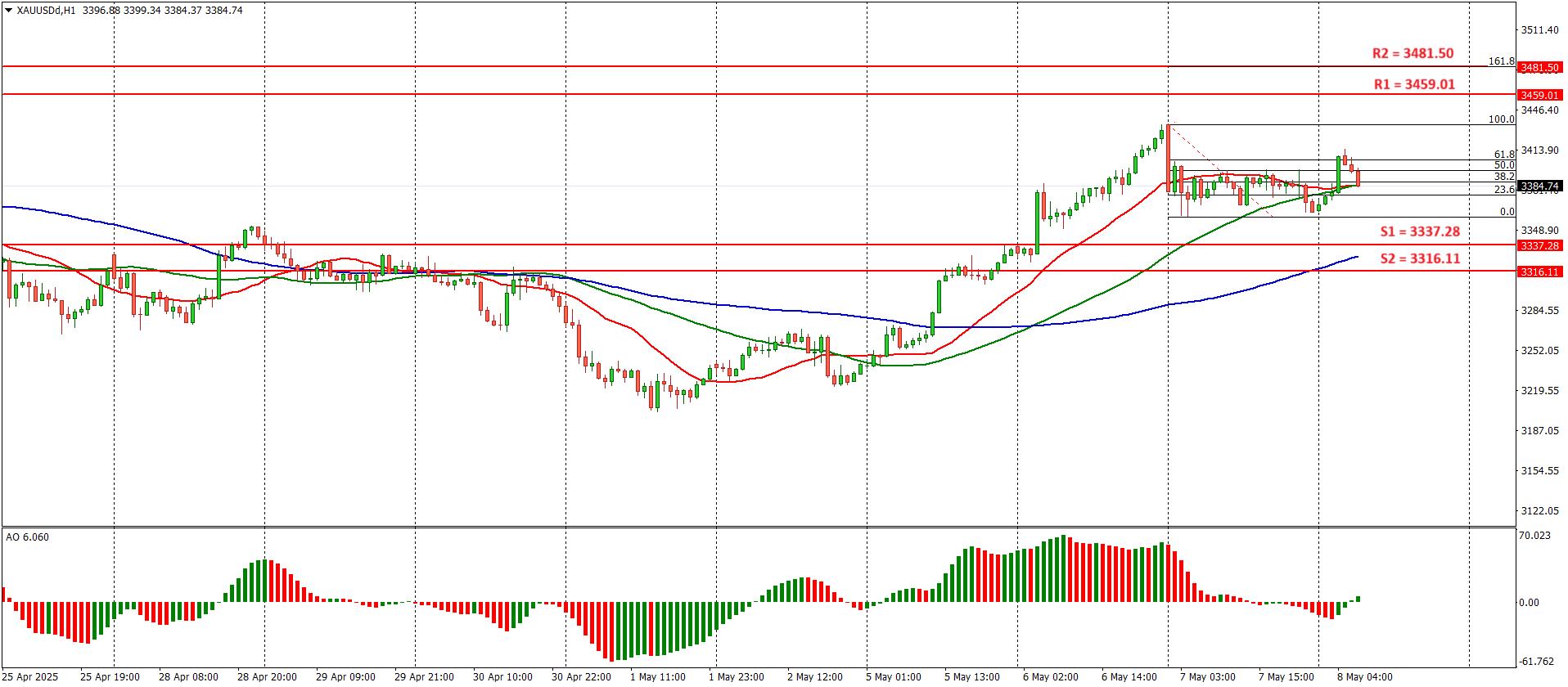Click the 7 May 03:00 time axis label
Image resolution: width=1568 pixels, height=687 pixels.
coord(1208,677)
